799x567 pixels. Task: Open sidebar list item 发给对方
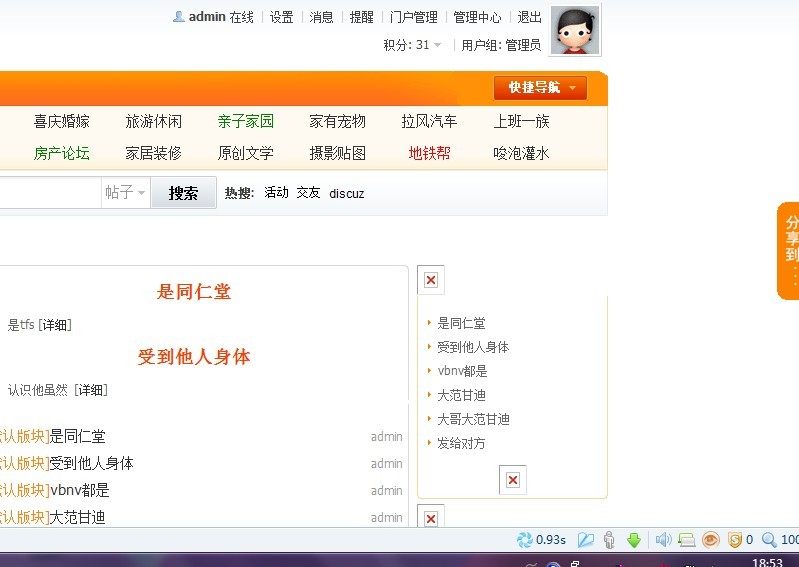[x=461, y=443]
